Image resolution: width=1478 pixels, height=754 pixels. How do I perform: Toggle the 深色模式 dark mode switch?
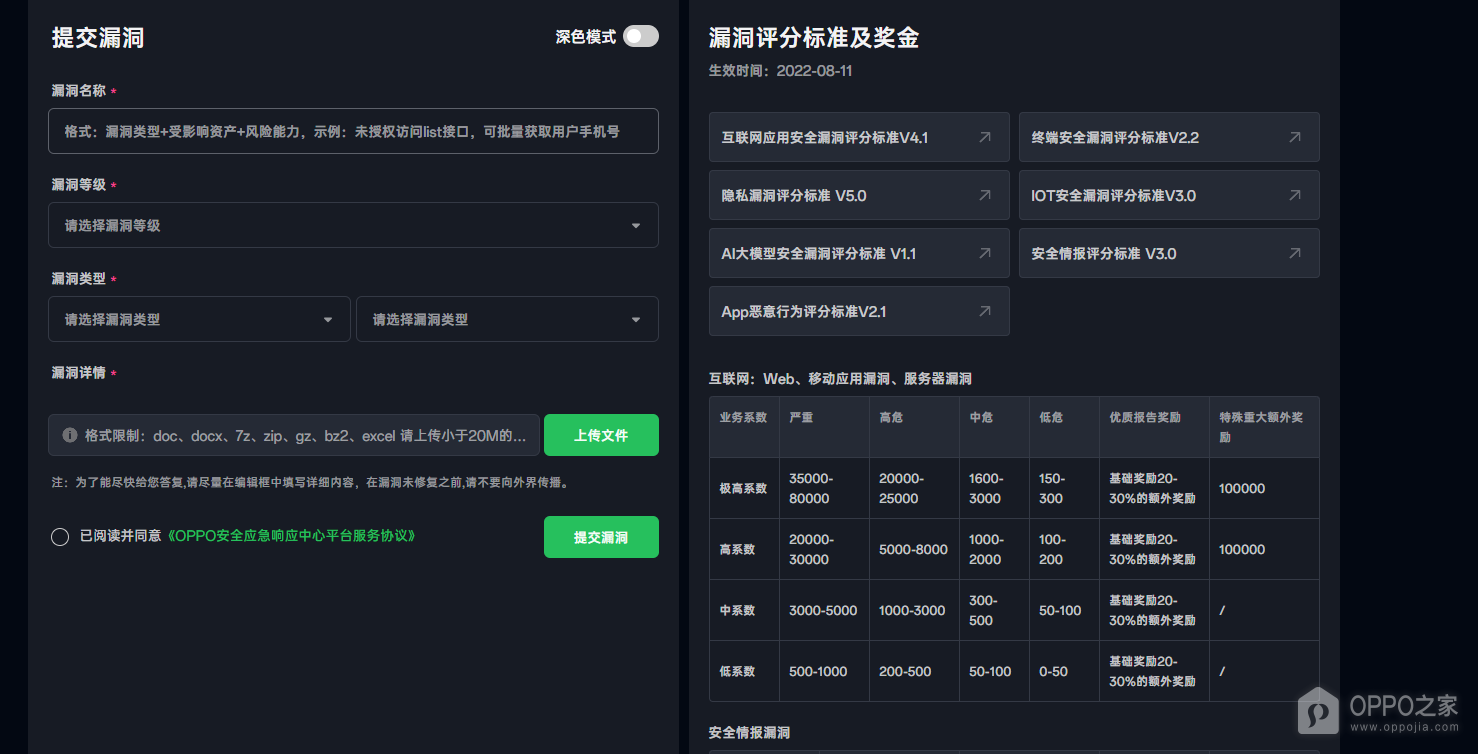point(641,36)
